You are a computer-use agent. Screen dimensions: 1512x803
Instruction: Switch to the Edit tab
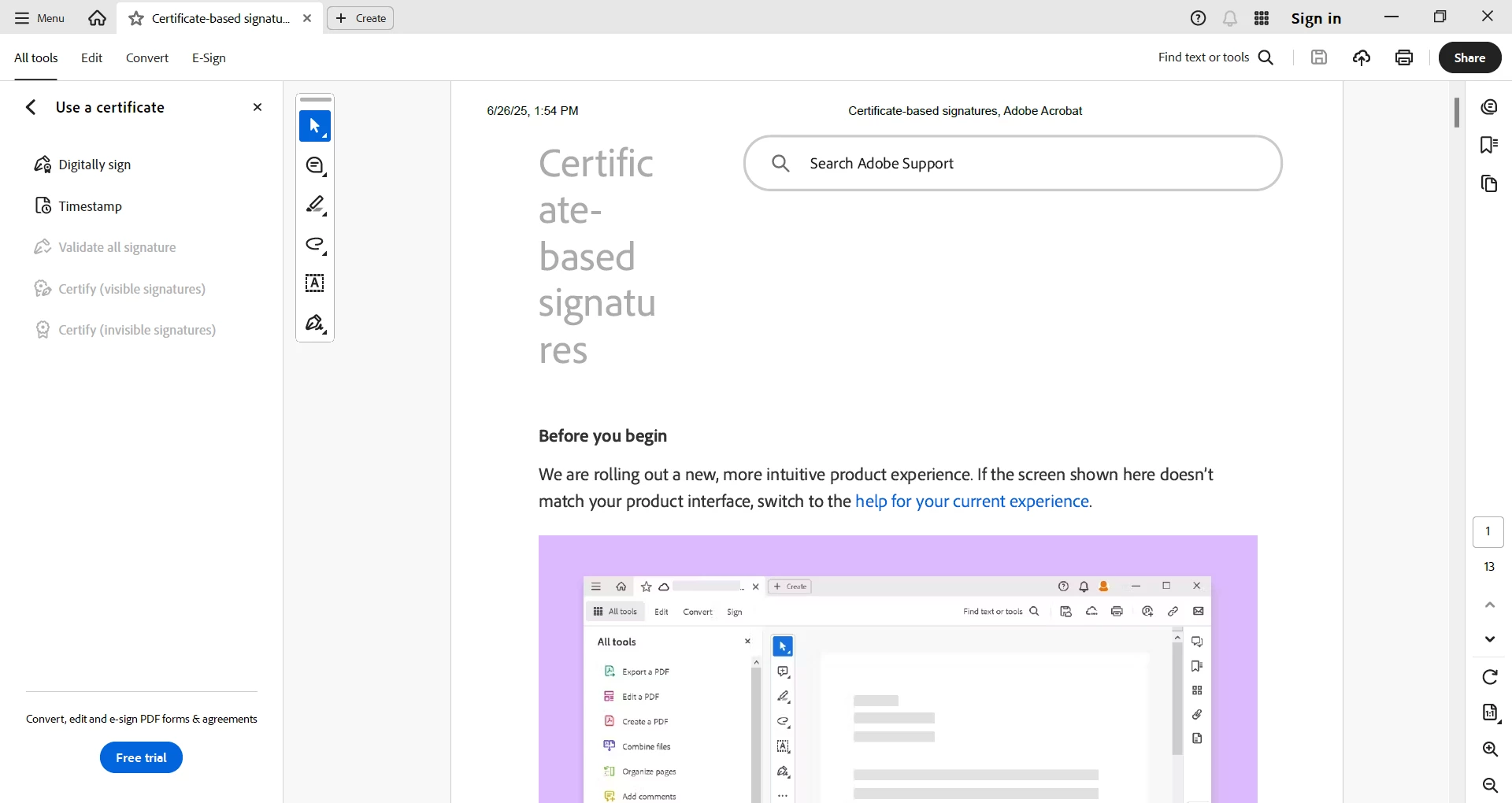pyautogui.click(x=91, y=57)
